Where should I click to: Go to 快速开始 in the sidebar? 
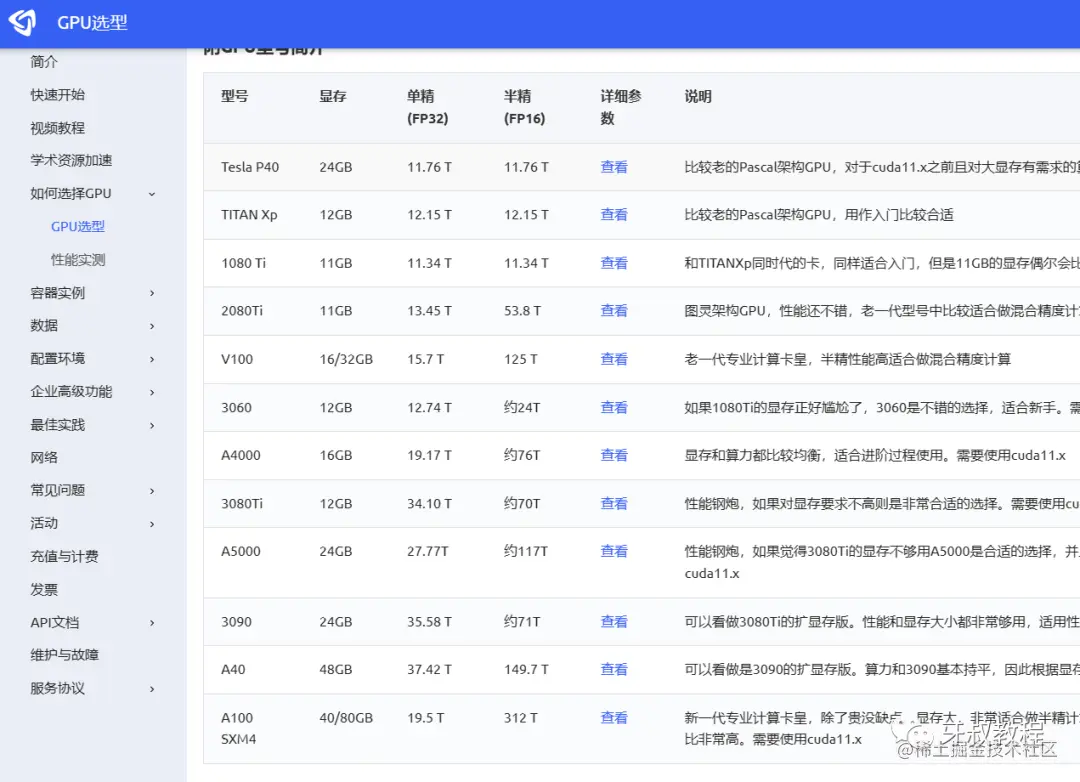(58, 94)
